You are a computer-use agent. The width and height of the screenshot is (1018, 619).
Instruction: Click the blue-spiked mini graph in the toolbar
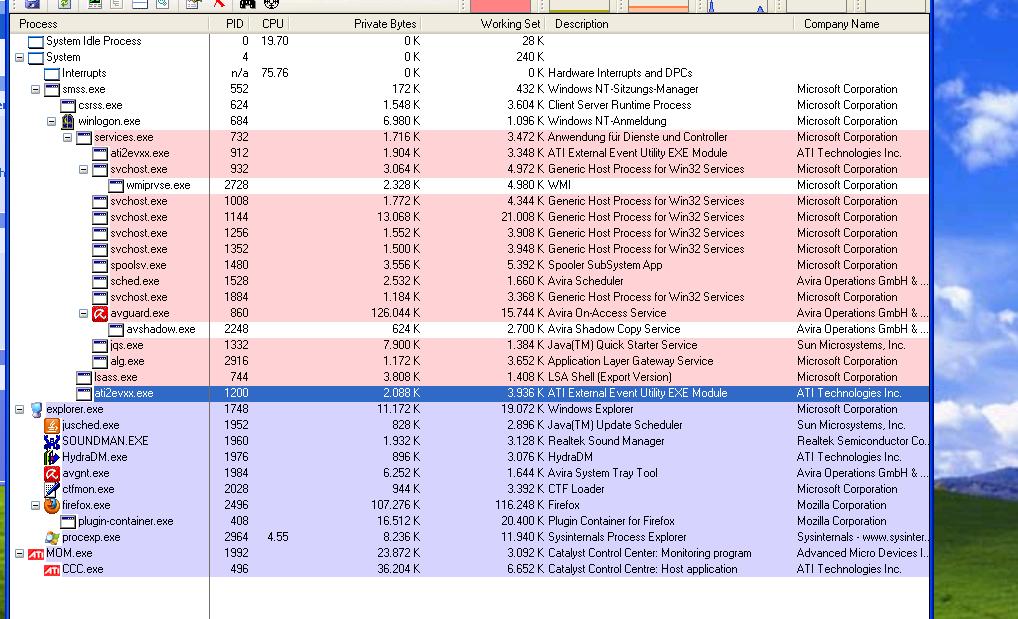tap(738, 6)
